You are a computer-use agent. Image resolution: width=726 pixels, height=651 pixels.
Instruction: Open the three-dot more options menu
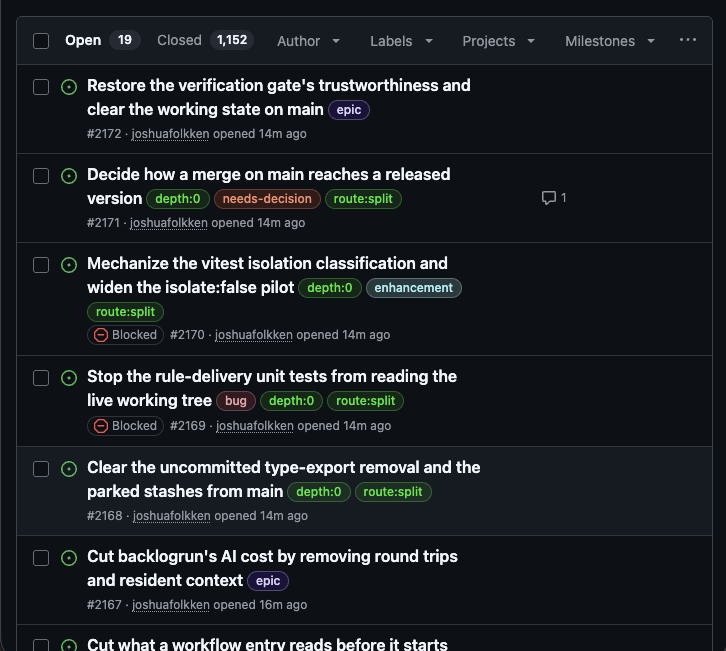(688, 40)
